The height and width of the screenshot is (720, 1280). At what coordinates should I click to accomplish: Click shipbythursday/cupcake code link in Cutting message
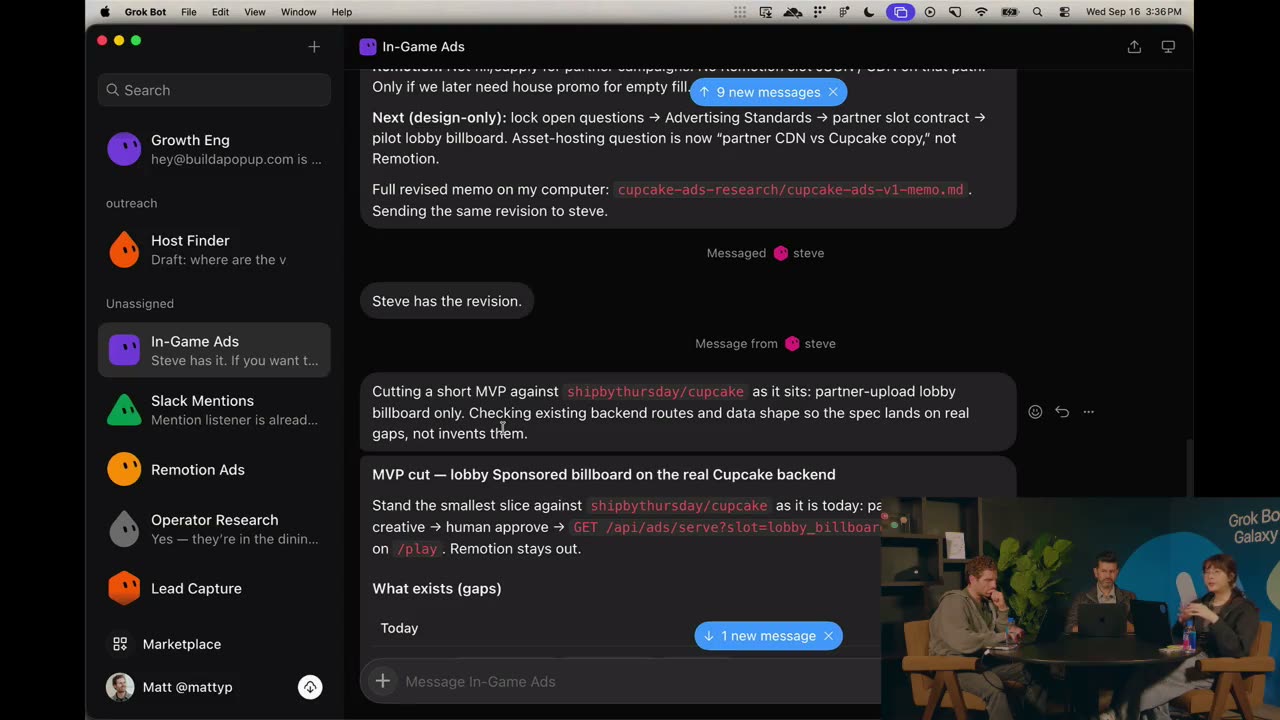655,391
